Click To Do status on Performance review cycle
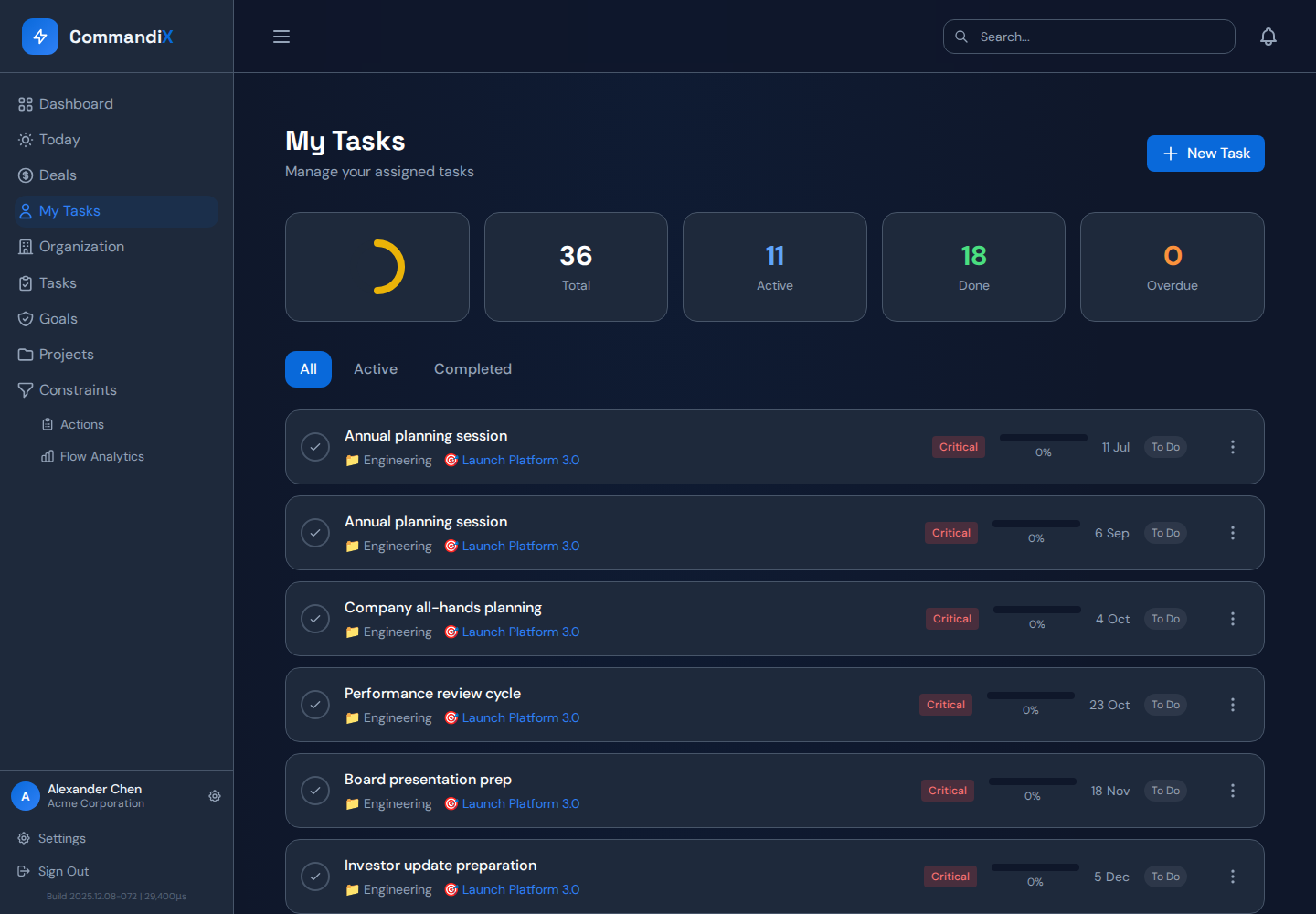The height and width of the screenshot is (914, 1316). tap(1165, 705)
